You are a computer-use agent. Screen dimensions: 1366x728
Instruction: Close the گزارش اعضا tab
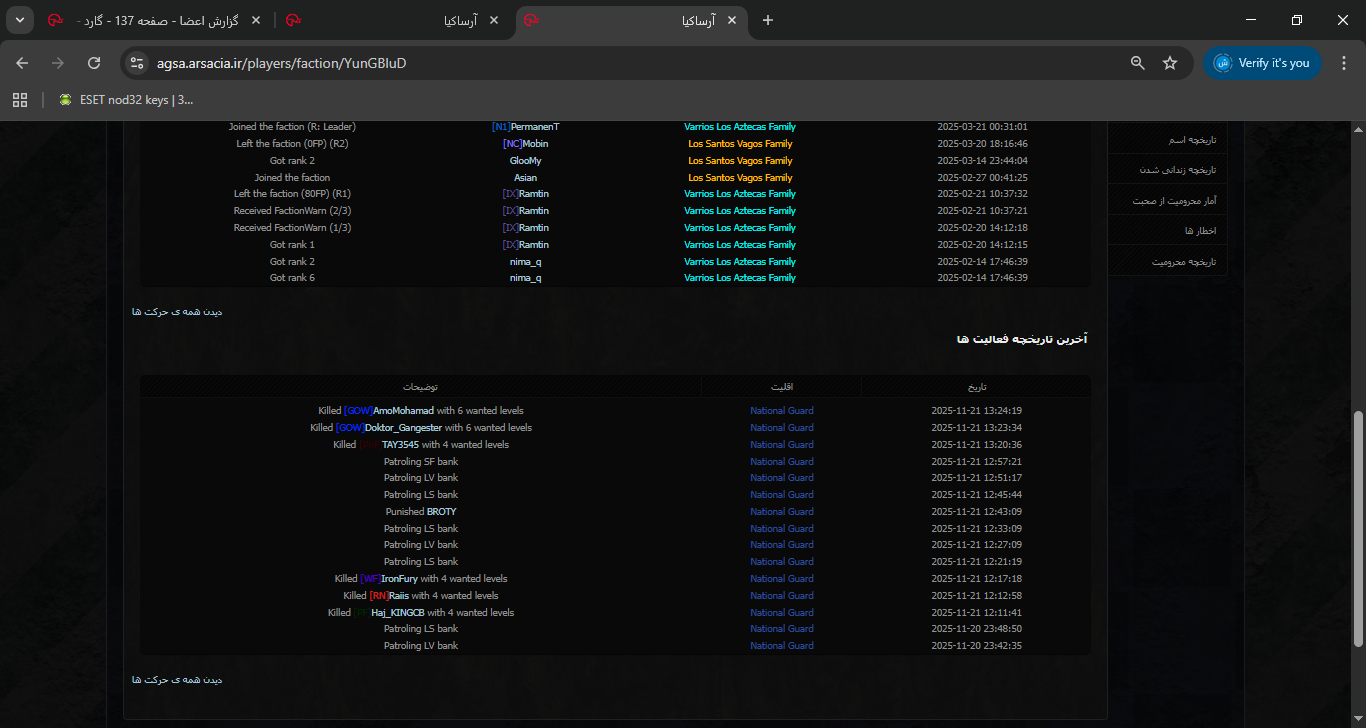[256, 20]
